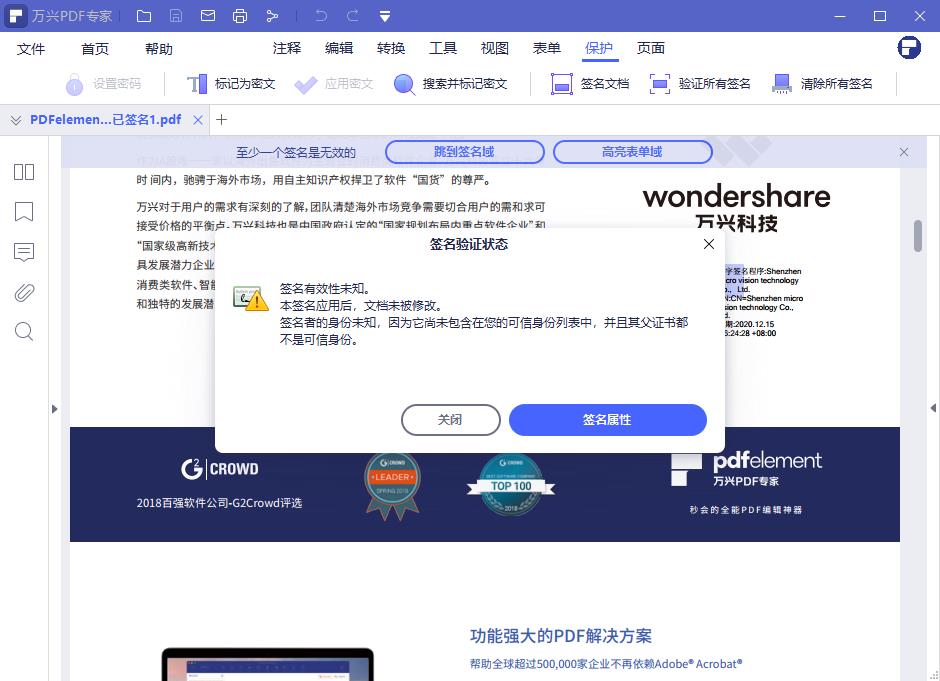This screenshot has height=681, width=940.
Task: Click the share icon in title bar
Action: pos(272,16)
